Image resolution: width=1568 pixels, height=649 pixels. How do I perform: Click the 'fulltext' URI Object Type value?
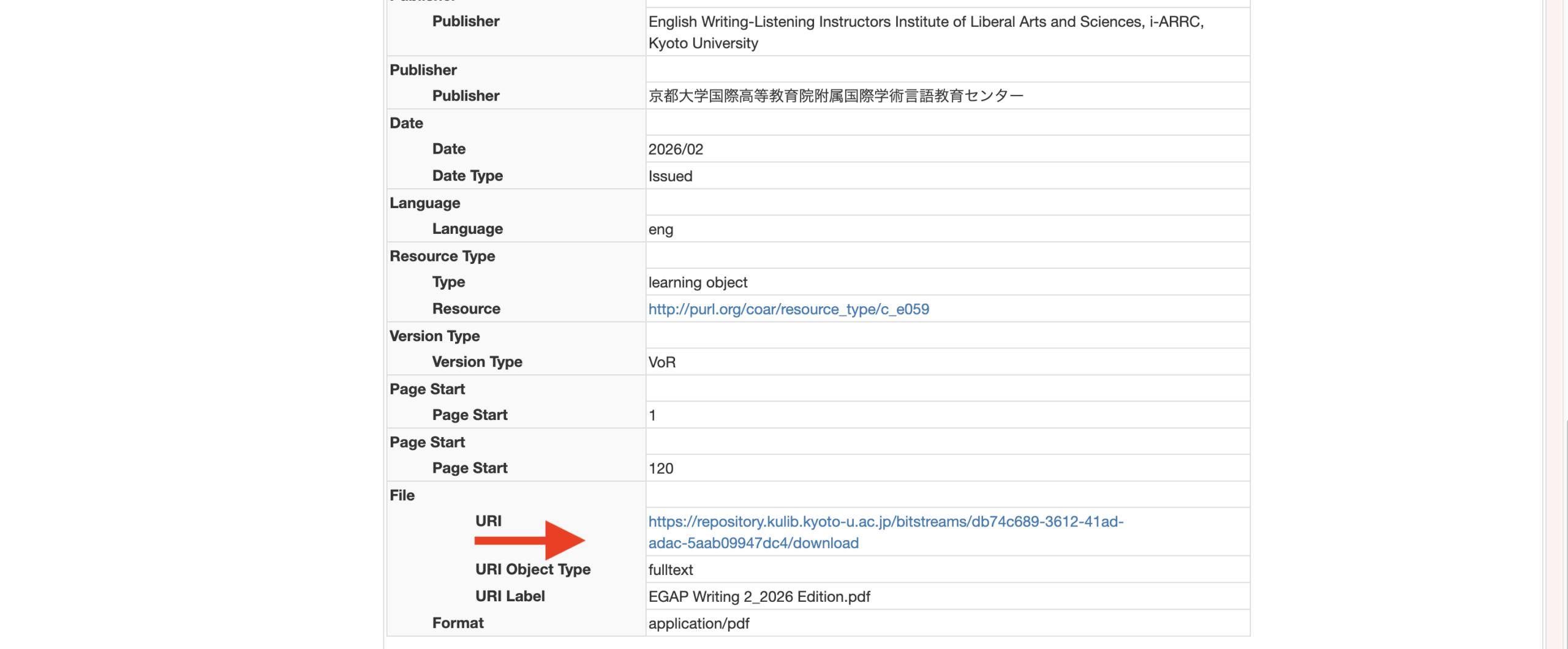click(671, 570)
